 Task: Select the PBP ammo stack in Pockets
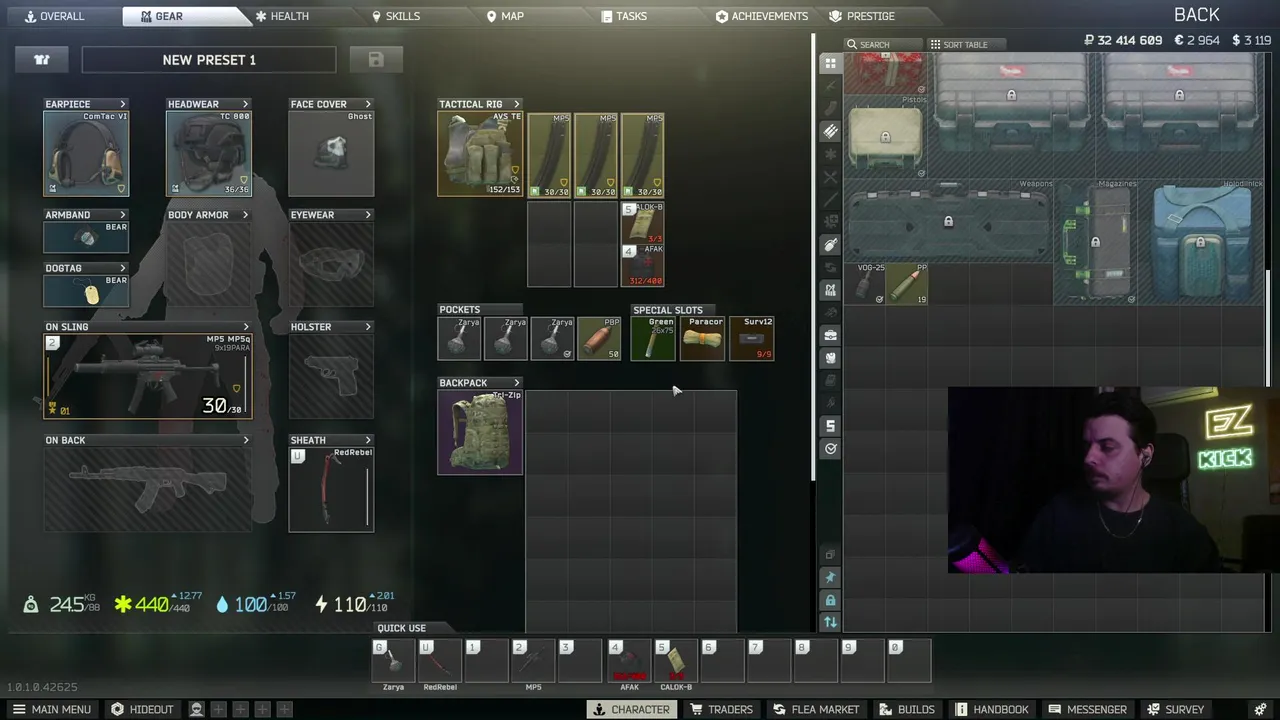point(600,338)
